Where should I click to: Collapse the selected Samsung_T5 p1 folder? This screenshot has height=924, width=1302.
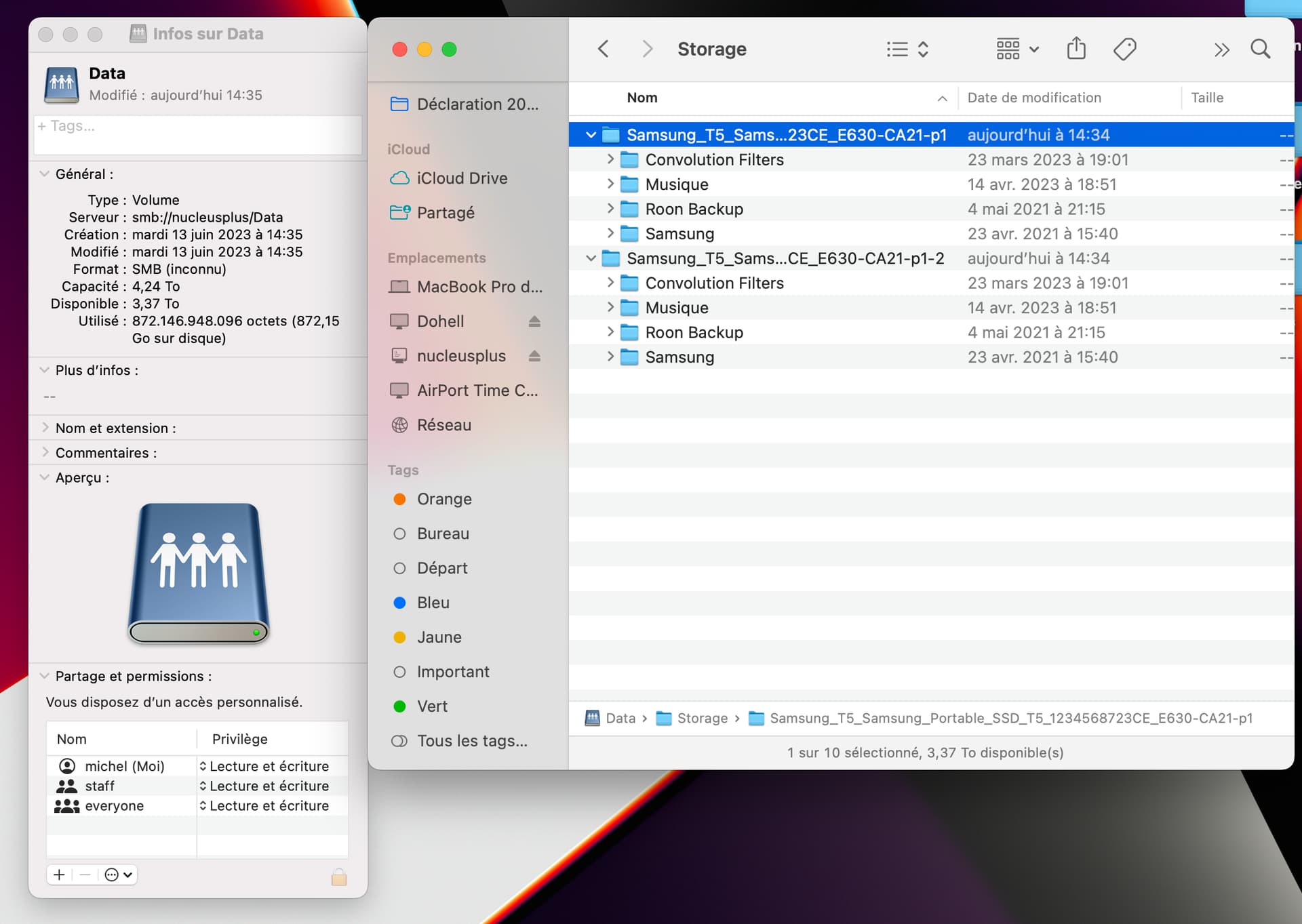click(x=591, y=135)
